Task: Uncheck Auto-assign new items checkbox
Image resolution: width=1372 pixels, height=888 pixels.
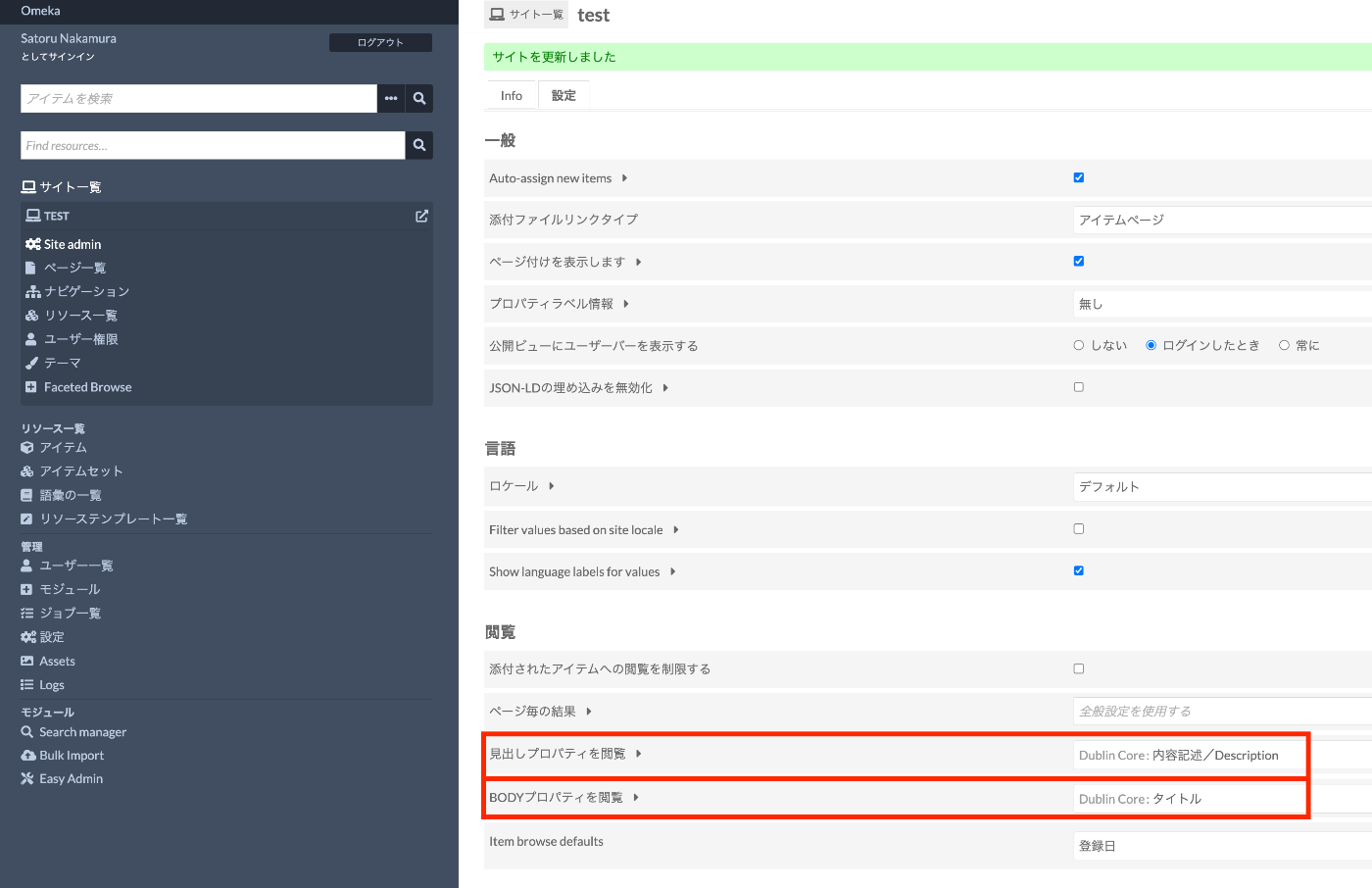Action: pyautogui.click(x=1079, y=177)
